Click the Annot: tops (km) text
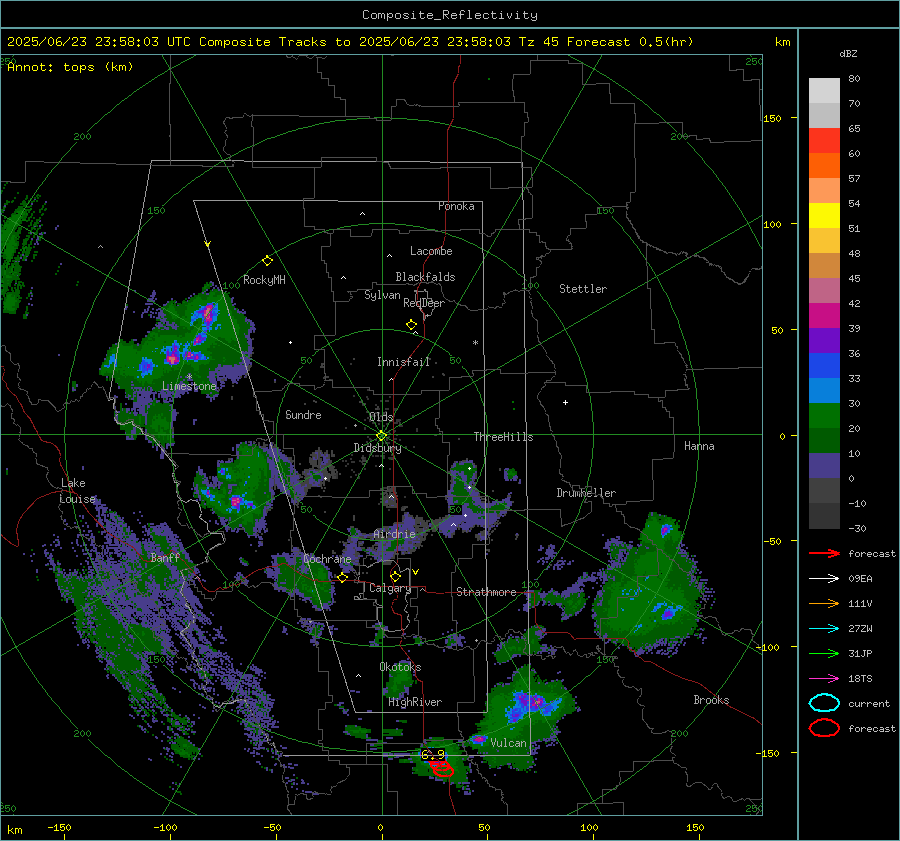Image resolution: width=900 pixels, height=841 pixels. [70, 67]
